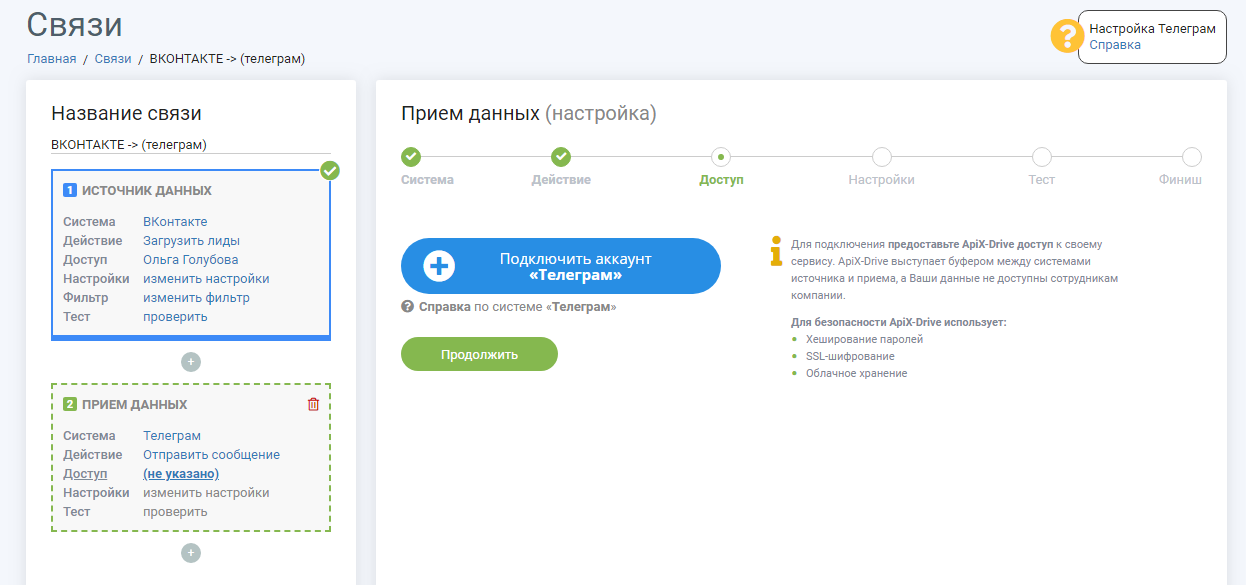The image size is (1246, 585).
Task: Select the Доступ step in progress bar
Action: tap(721, 157)
